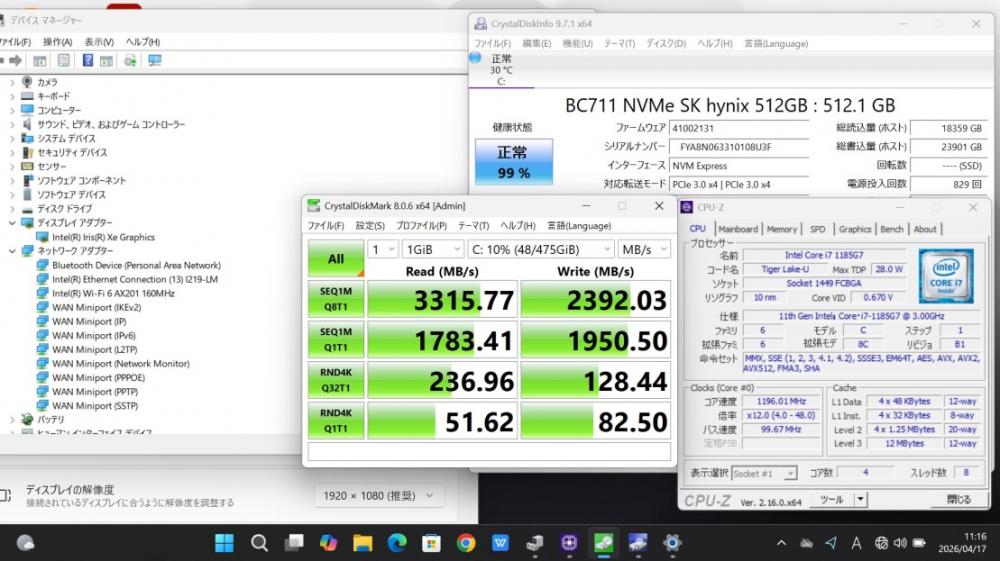Open the 1GiB test size dropdown
The image size is (1000, 561).
point(433,249)
